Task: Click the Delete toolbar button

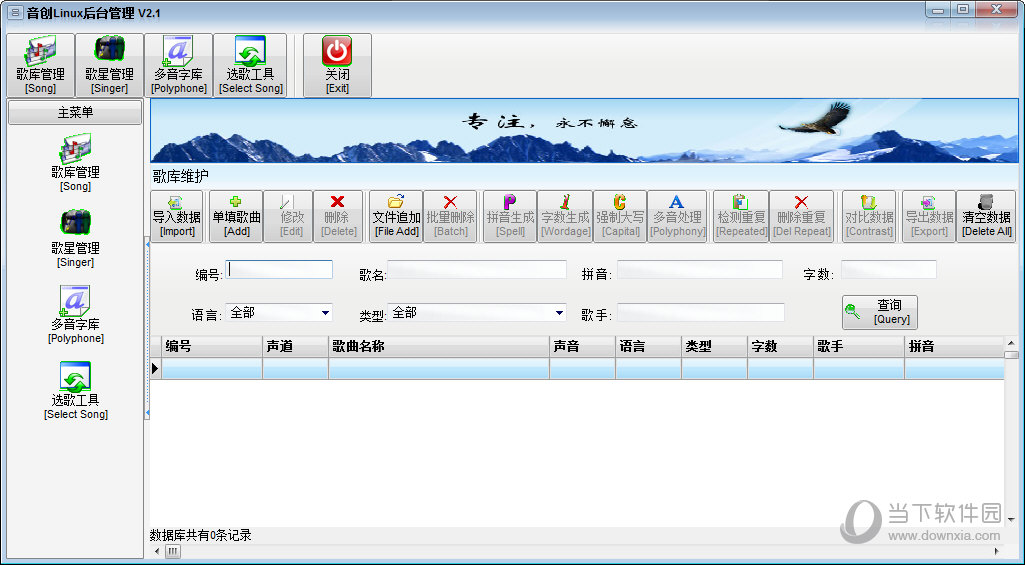Action: 338,216
